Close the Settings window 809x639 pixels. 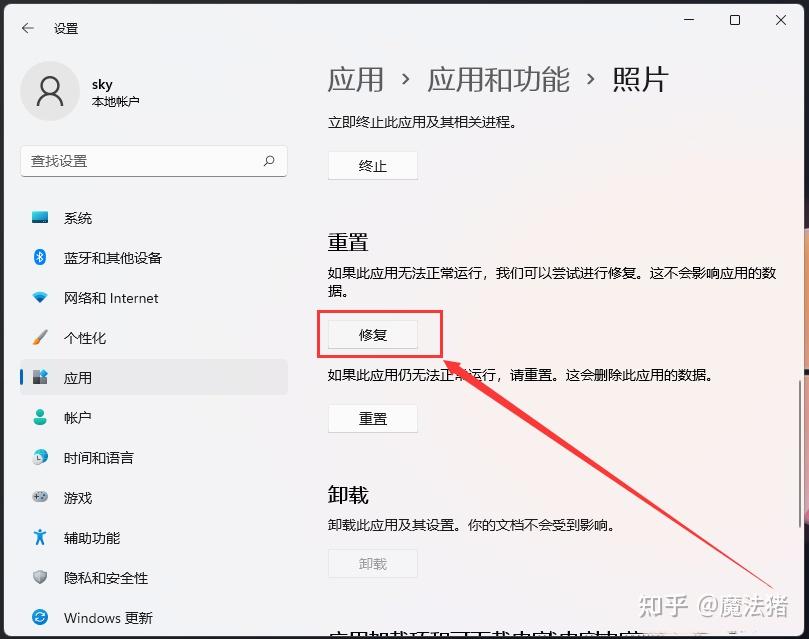pos(781,20)
